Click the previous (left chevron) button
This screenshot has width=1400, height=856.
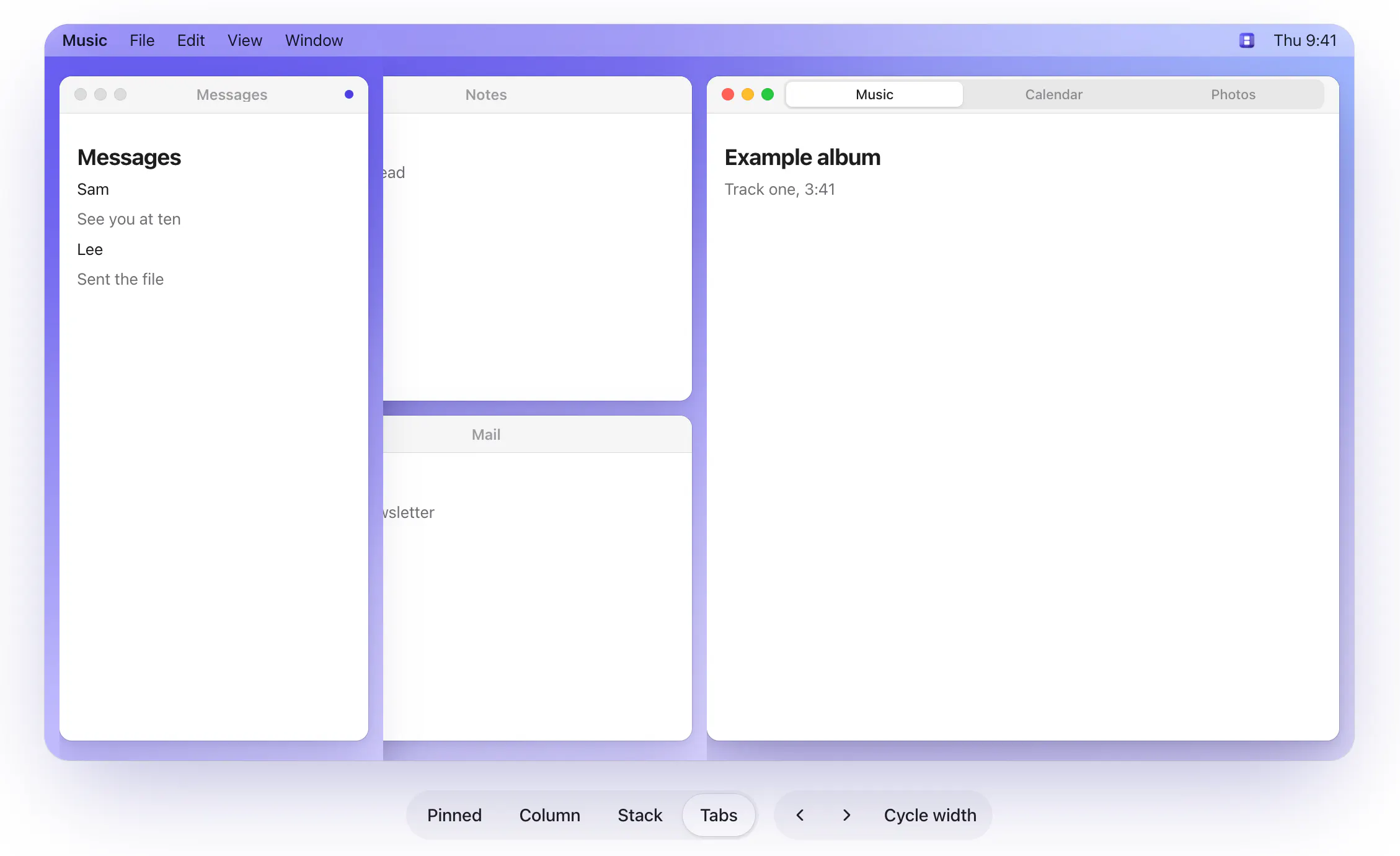800,815
